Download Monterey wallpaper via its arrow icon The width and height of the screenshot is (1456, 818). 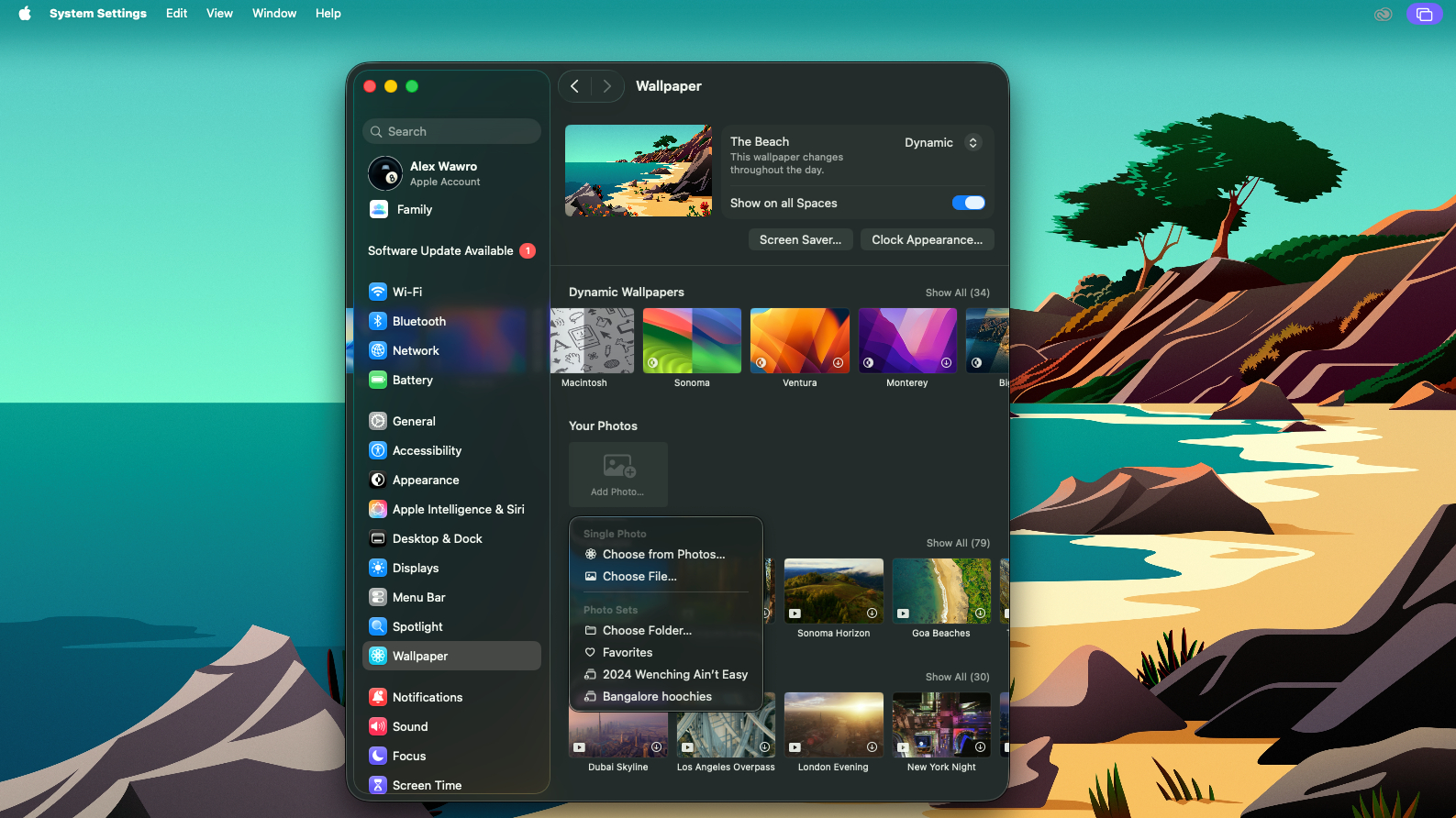click(x=946, y=363)
